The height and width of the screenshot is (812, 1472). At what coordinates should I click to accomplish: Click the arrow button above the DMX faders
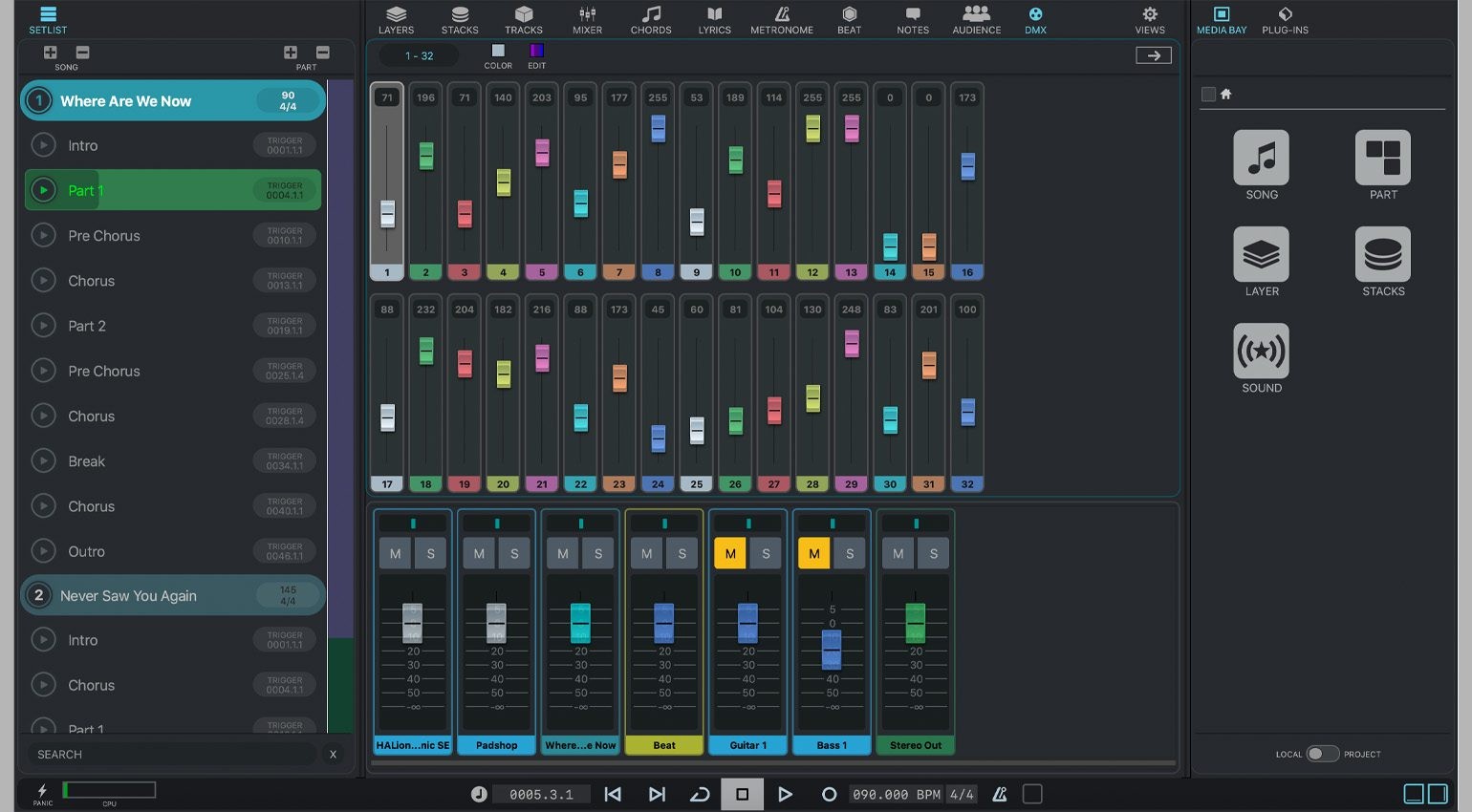1153,54
